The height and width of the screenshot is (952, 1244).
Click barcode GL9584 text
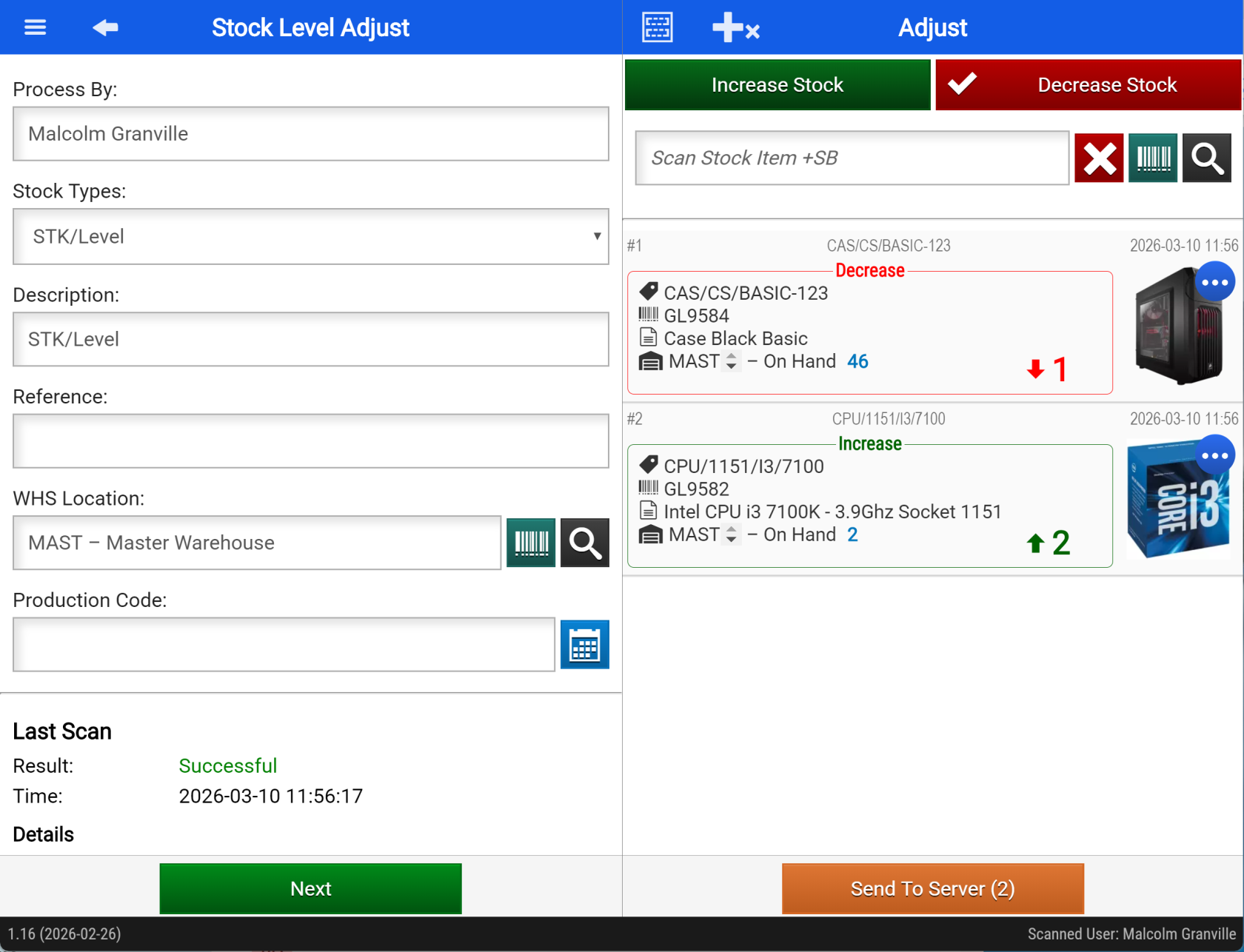click(697, 316)
